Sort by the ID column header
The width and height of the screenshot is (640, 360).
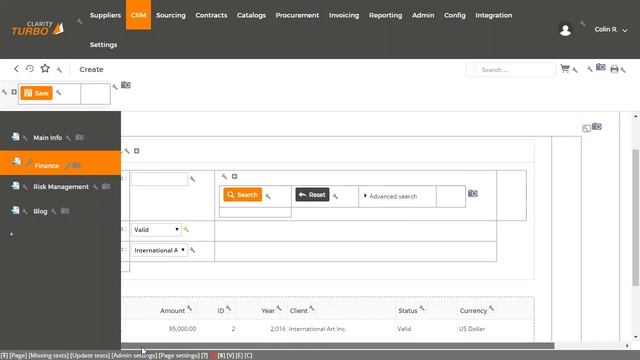pyautogui.click(x=220, y=311)
